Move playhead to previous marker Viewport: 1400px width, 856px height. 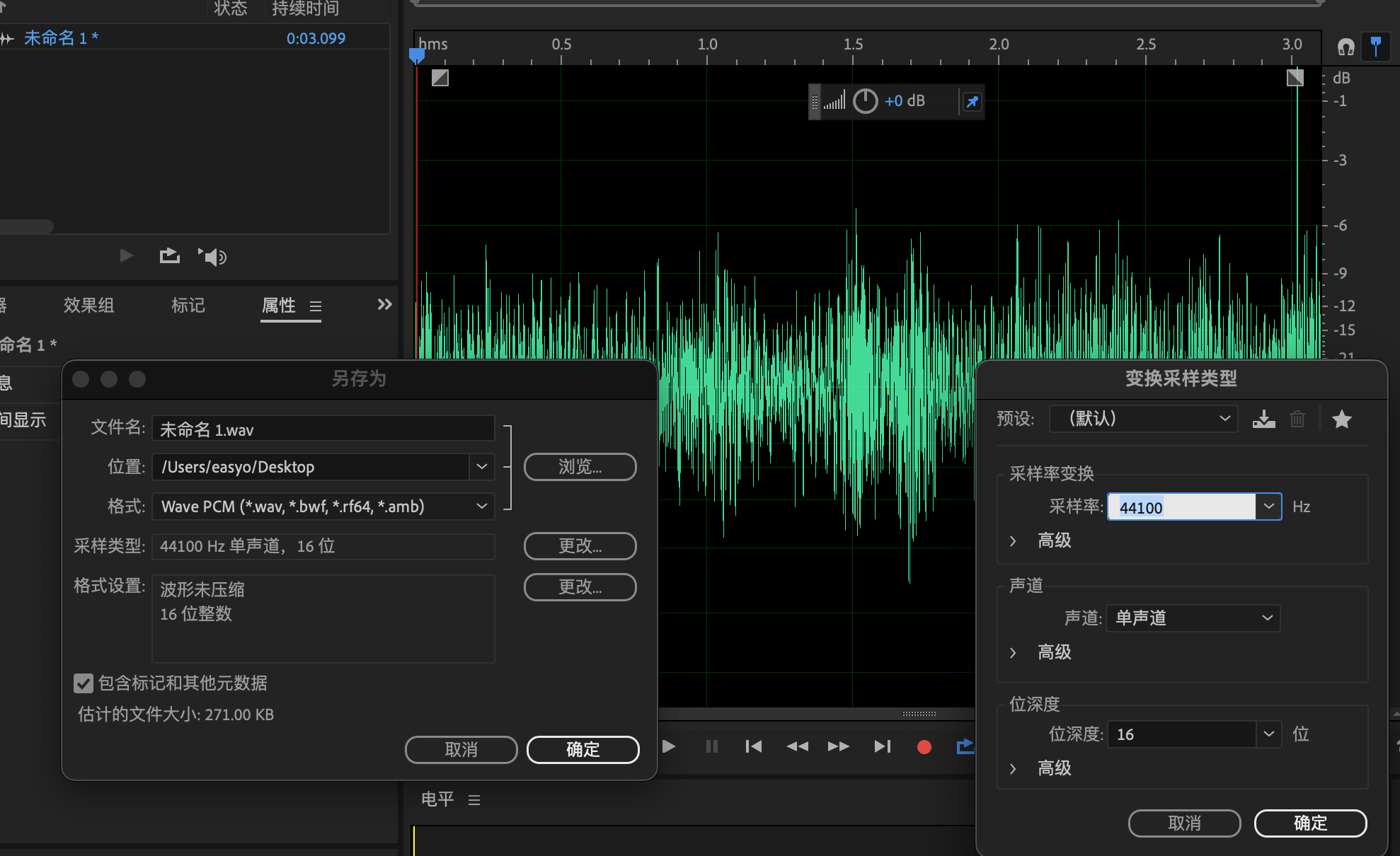pyautogui.click(x=754, y=746)
